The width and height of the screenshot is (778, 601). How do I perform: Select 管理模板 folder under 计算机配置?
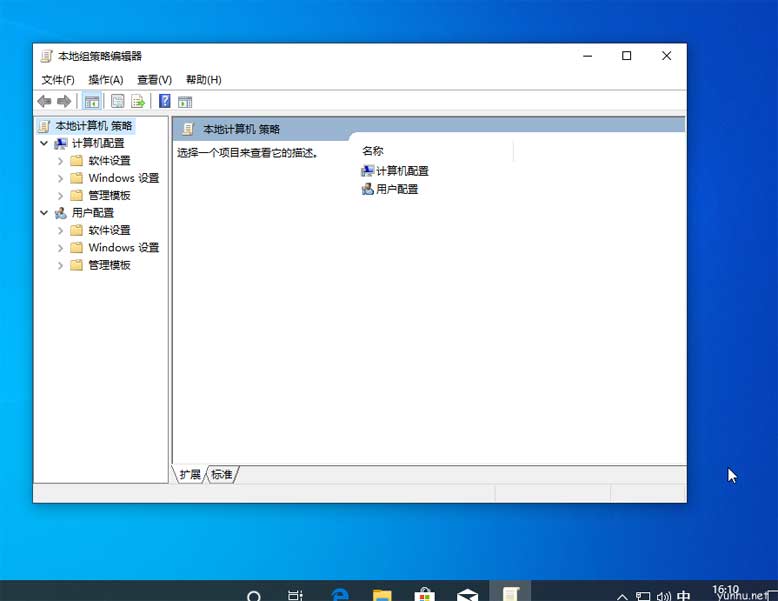pos(110,196)
